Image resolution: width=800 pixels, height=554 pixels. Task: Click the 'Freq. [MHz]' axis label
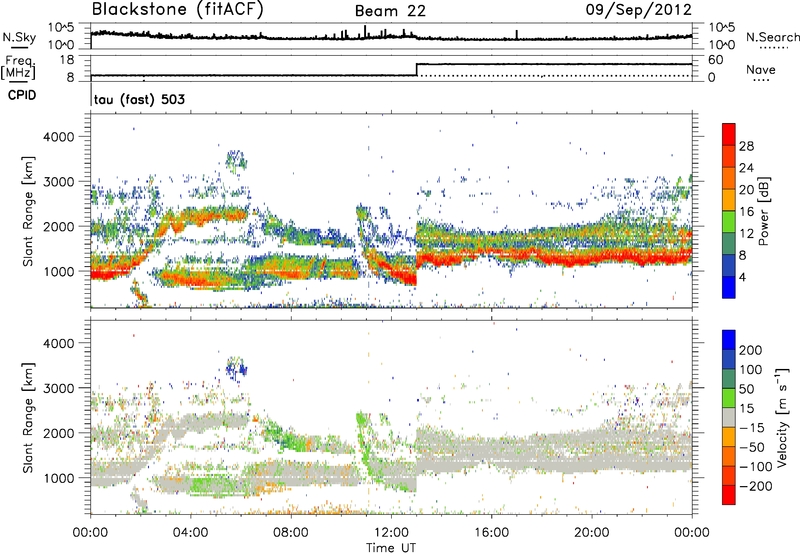18,67
